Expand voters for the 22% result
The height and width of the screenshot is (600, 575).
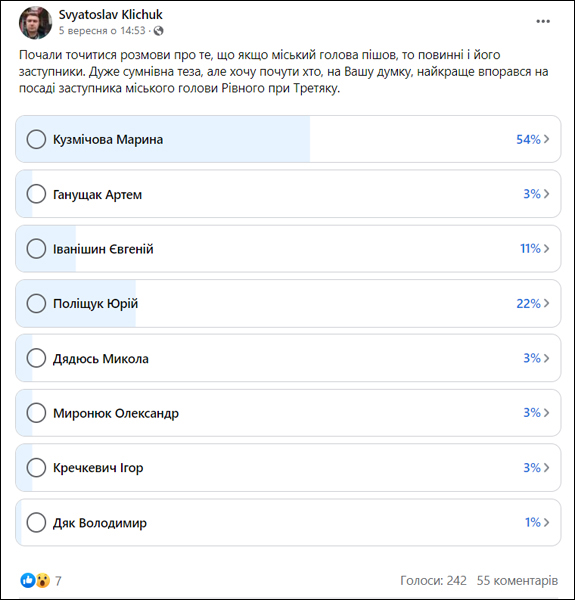533,303
